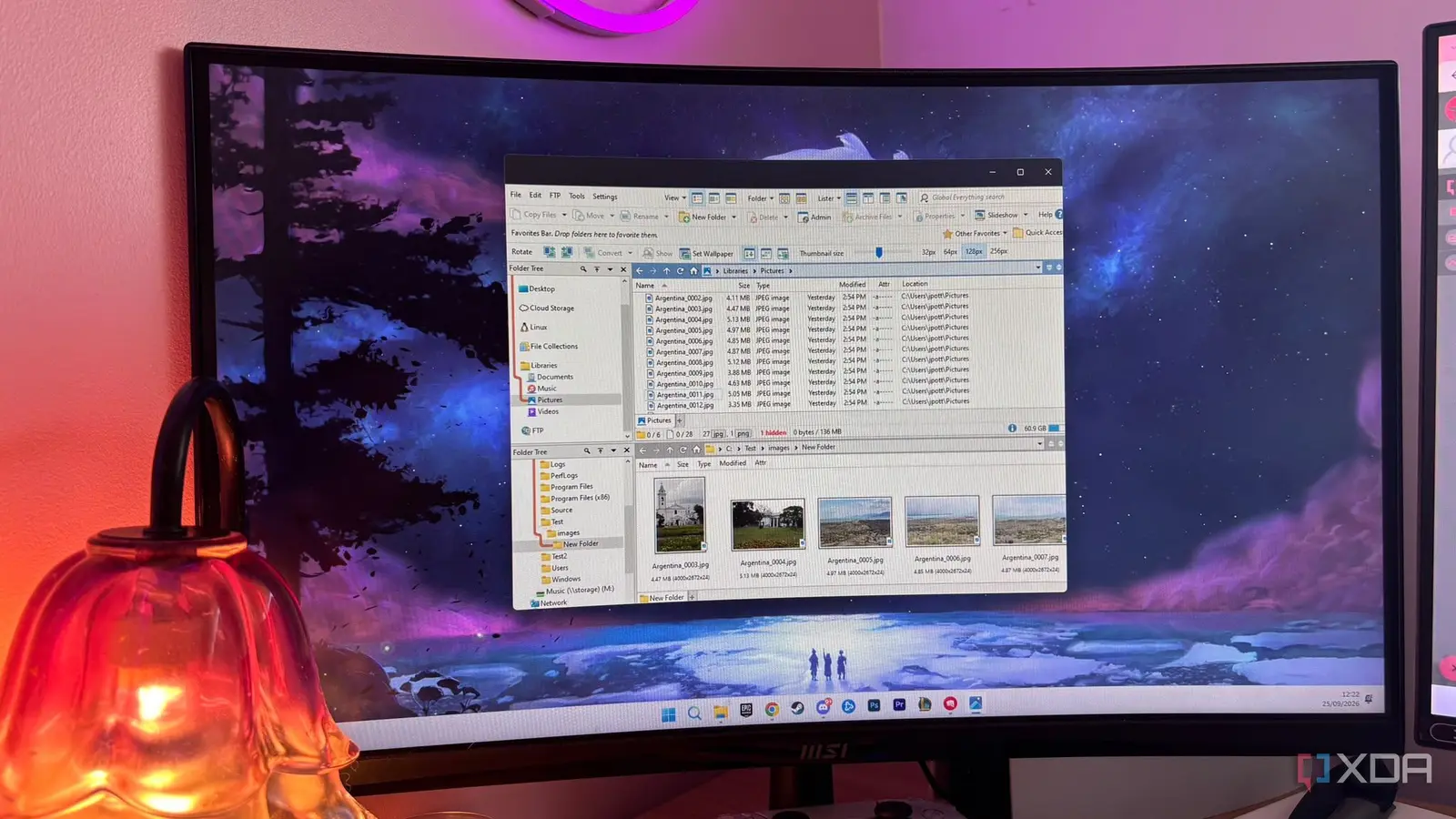Open the Lister dropdown menu
This screenshot has height=819, width=1456.
coord(828,198)
